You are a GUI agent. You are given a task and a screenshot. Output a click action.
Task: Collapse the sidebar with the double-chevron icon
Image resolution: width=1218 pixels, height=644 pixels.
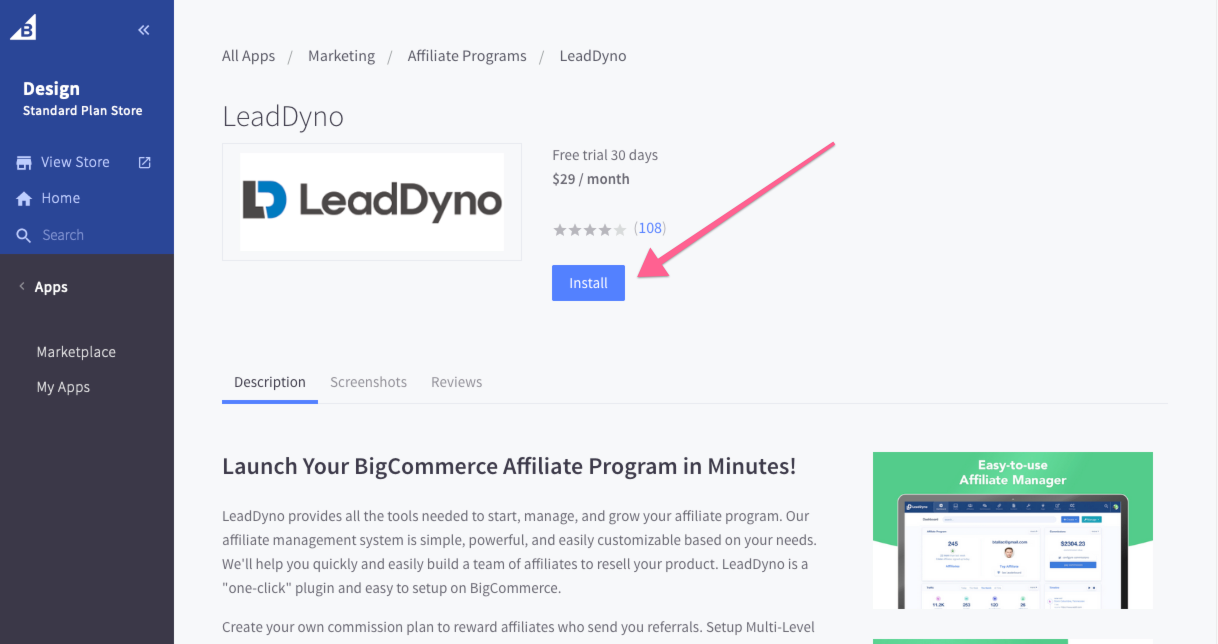pyautogui.click(x=143, y=29)
